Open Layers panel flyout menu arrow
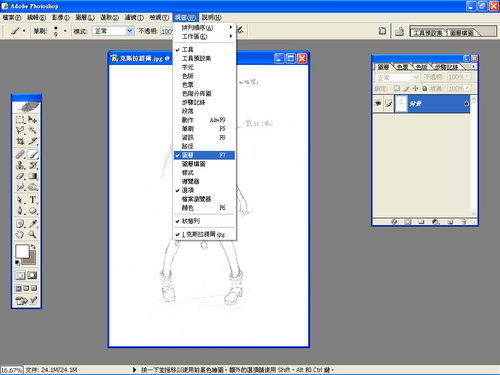The image size is (500, 375). pos(473,66)
